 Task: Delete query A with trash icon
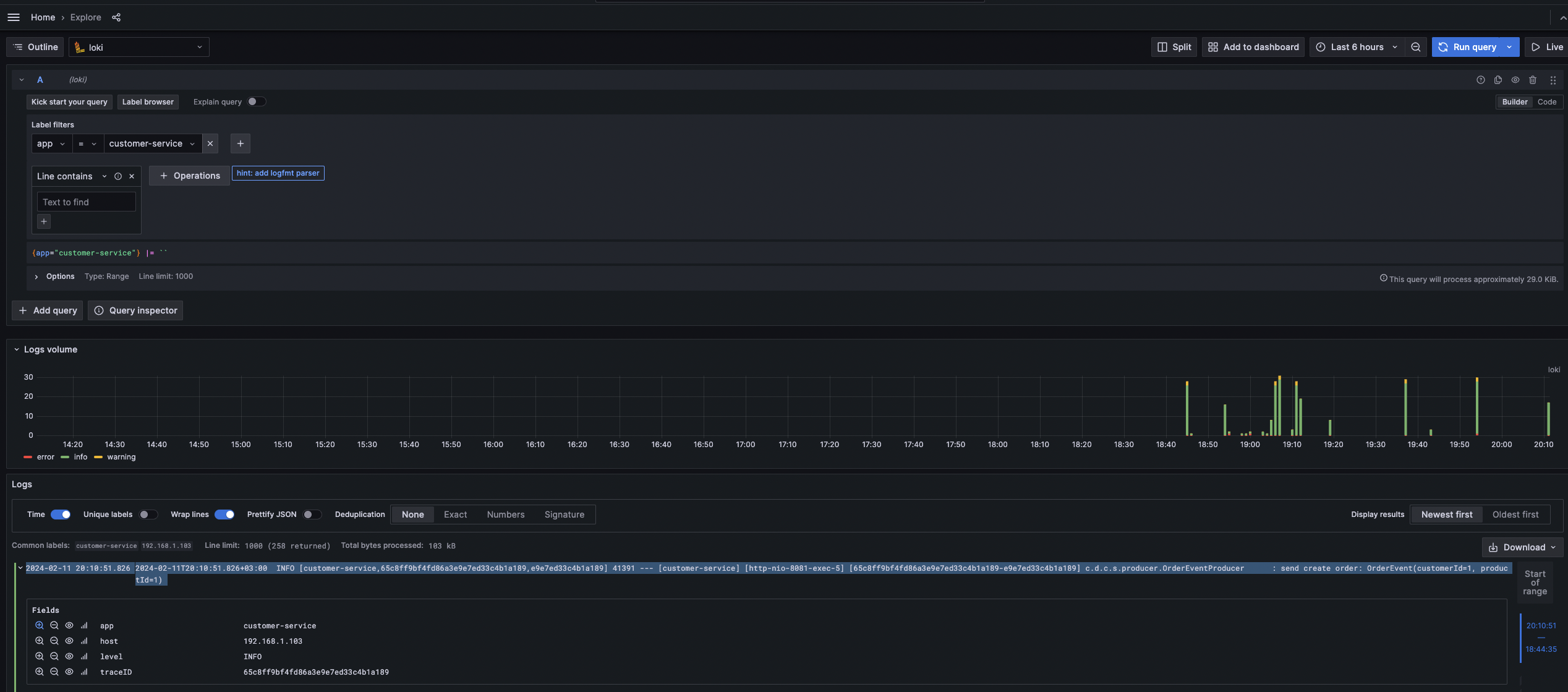[x=1533, y=80]
